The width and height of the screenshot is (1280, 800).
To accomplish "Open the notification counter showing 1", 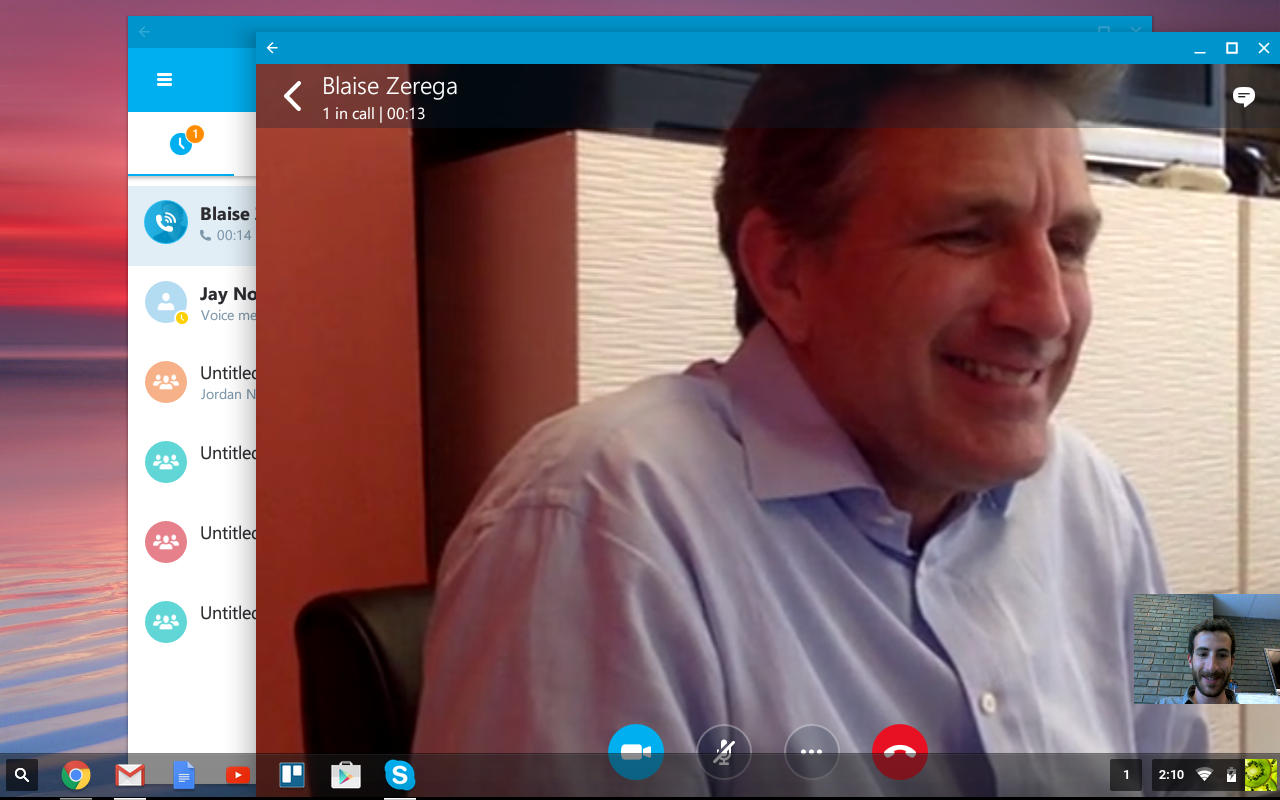I will 1126,774.
